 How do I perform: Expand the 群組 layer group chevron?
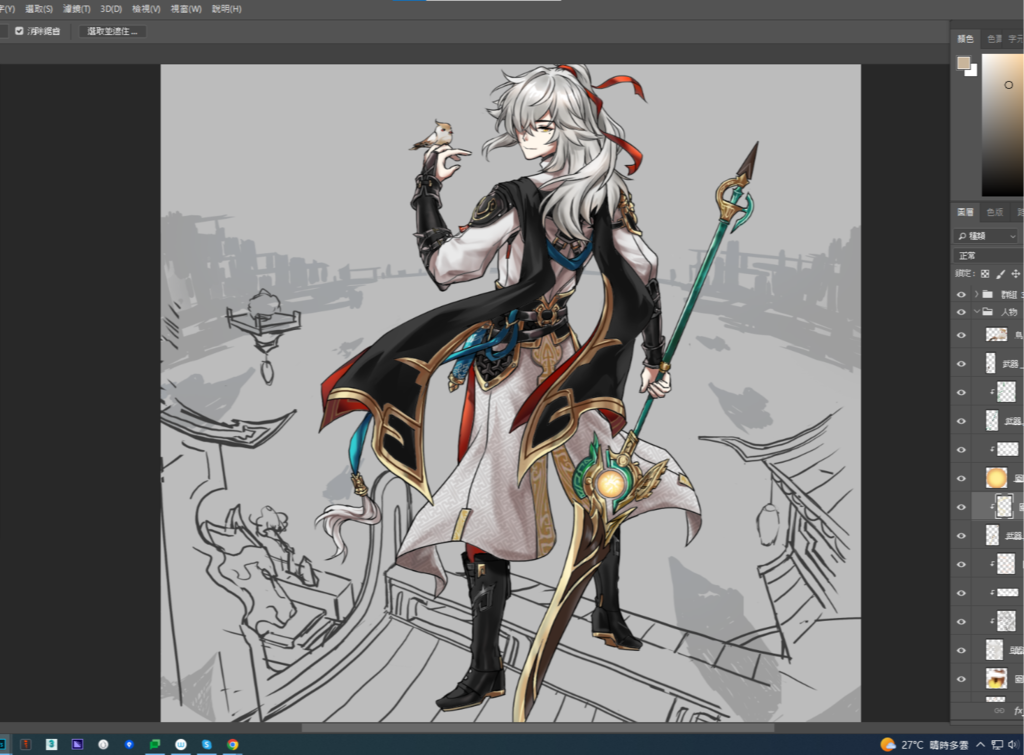point(976,294)
